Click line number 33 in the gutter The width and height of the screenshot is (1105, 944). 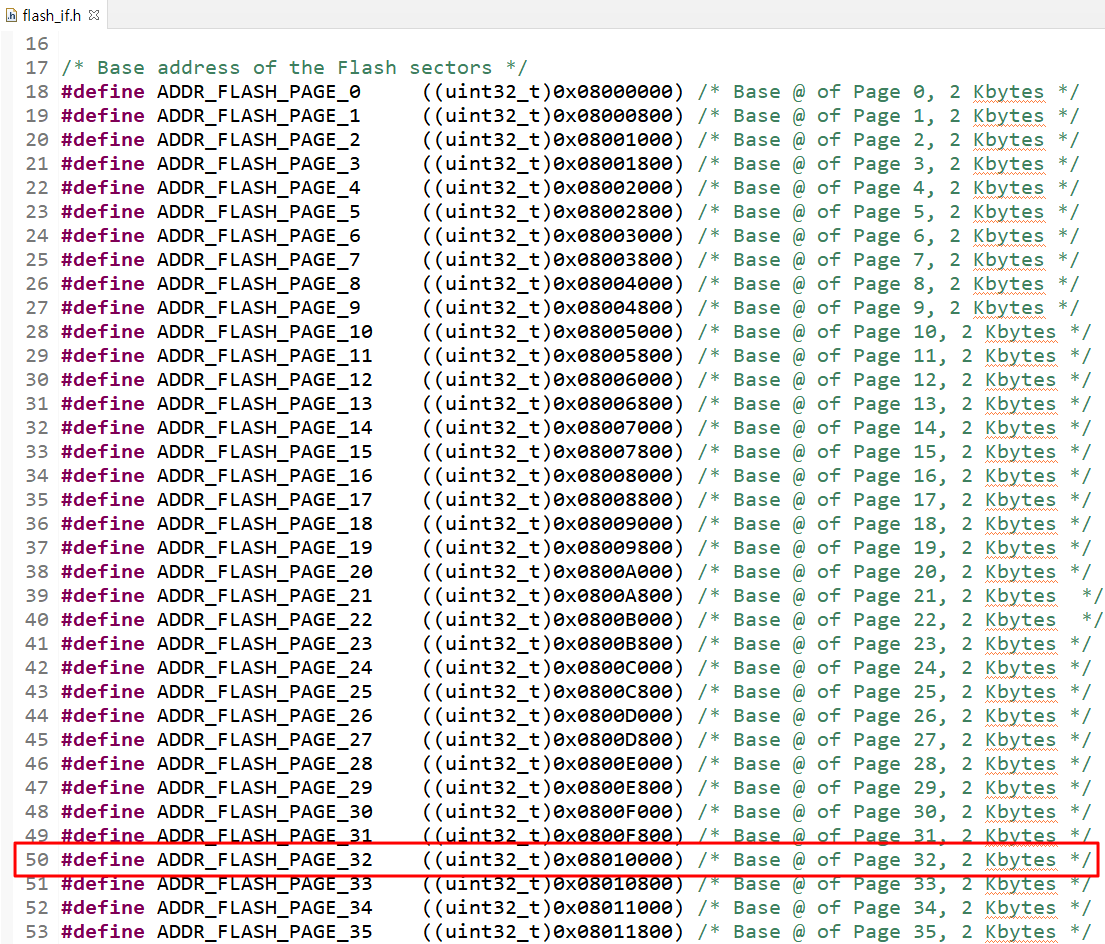click(x=36, y=451)
